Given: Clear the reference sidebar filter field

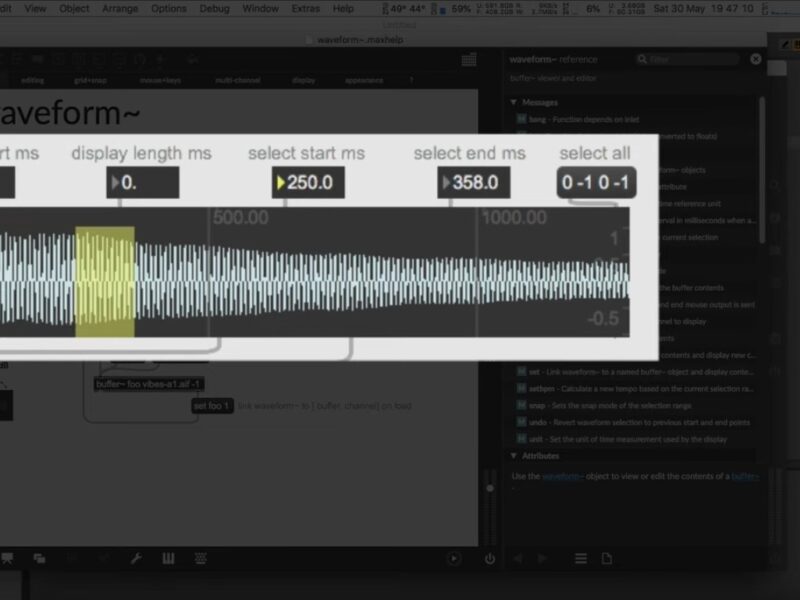Looking at the screenshot, I should pos(756,60).
